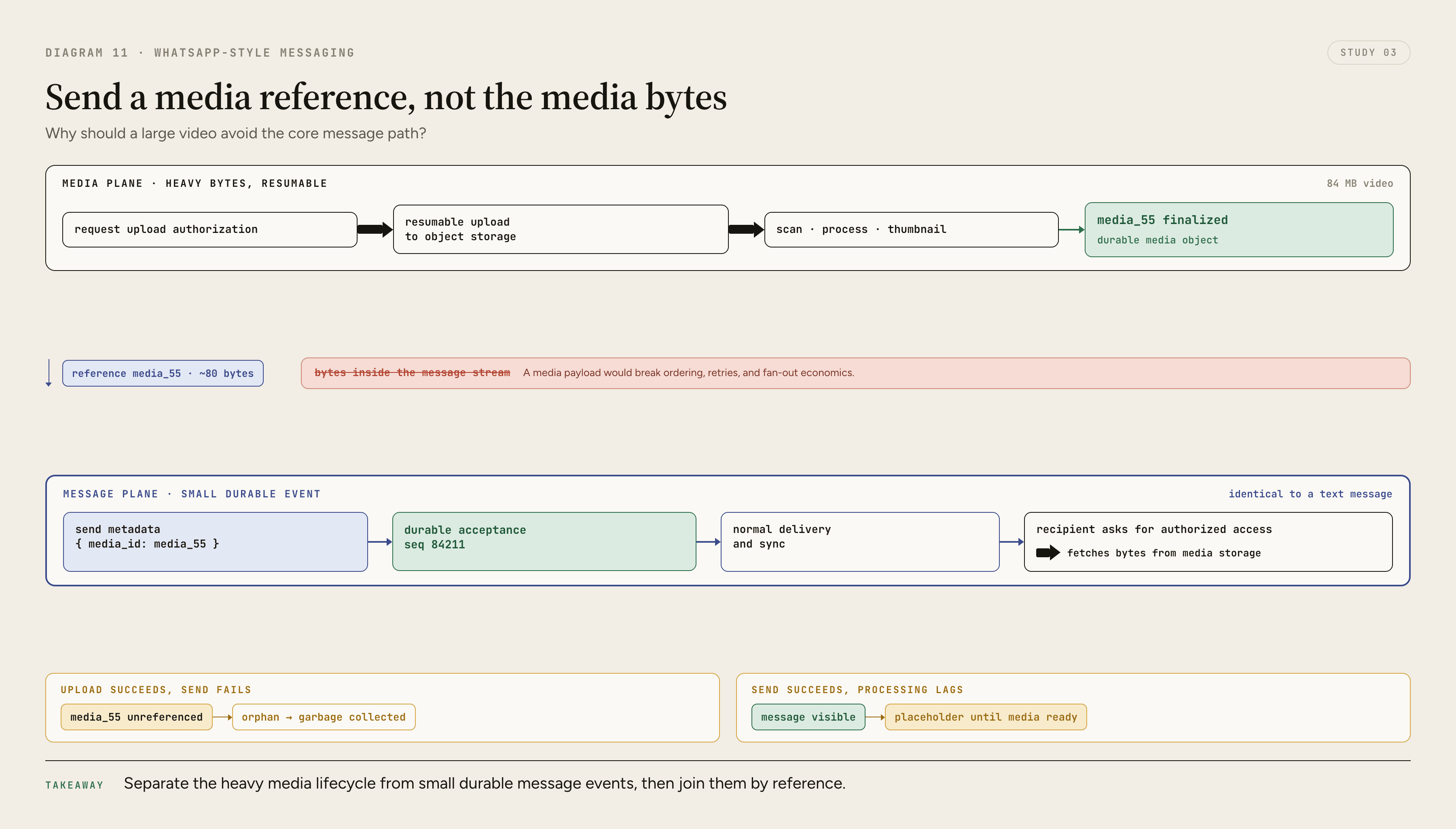Click the 84 MB video label
The height and width of the screenshot is (829, 1456).
[1360, 183]
